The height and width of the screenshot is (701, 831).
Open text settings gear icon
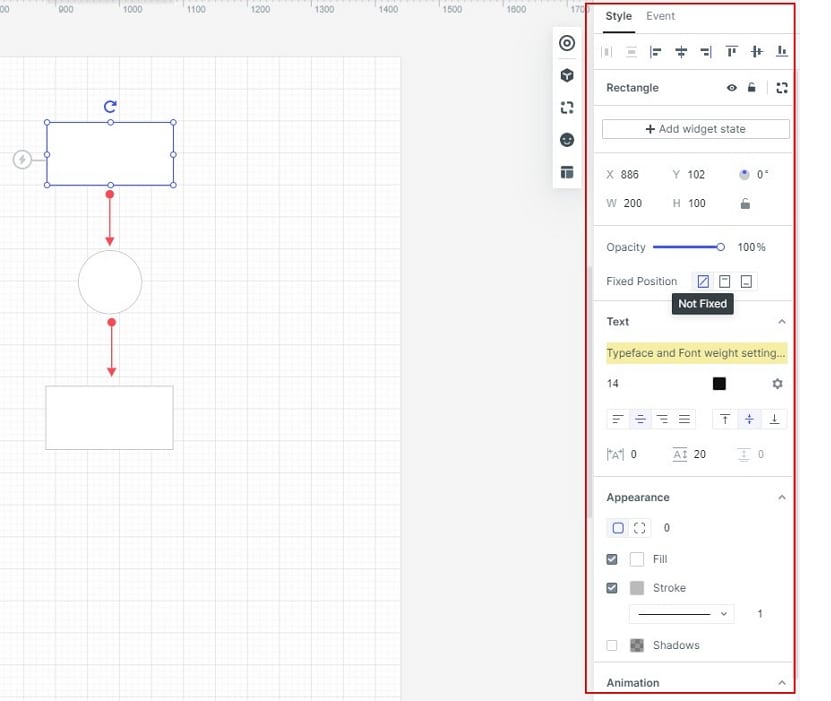pyautogui.click(x=777, y=384)
